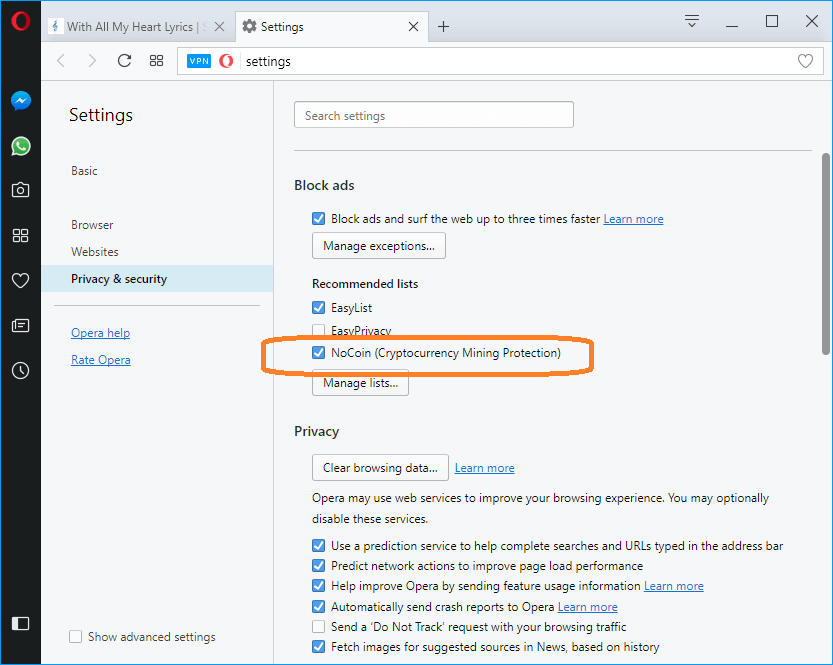The height and width of the screenshot is (665, 833).
Task: Toggle NoCoin Cryptocurrency Mining Protection
Action: [319, 353]
